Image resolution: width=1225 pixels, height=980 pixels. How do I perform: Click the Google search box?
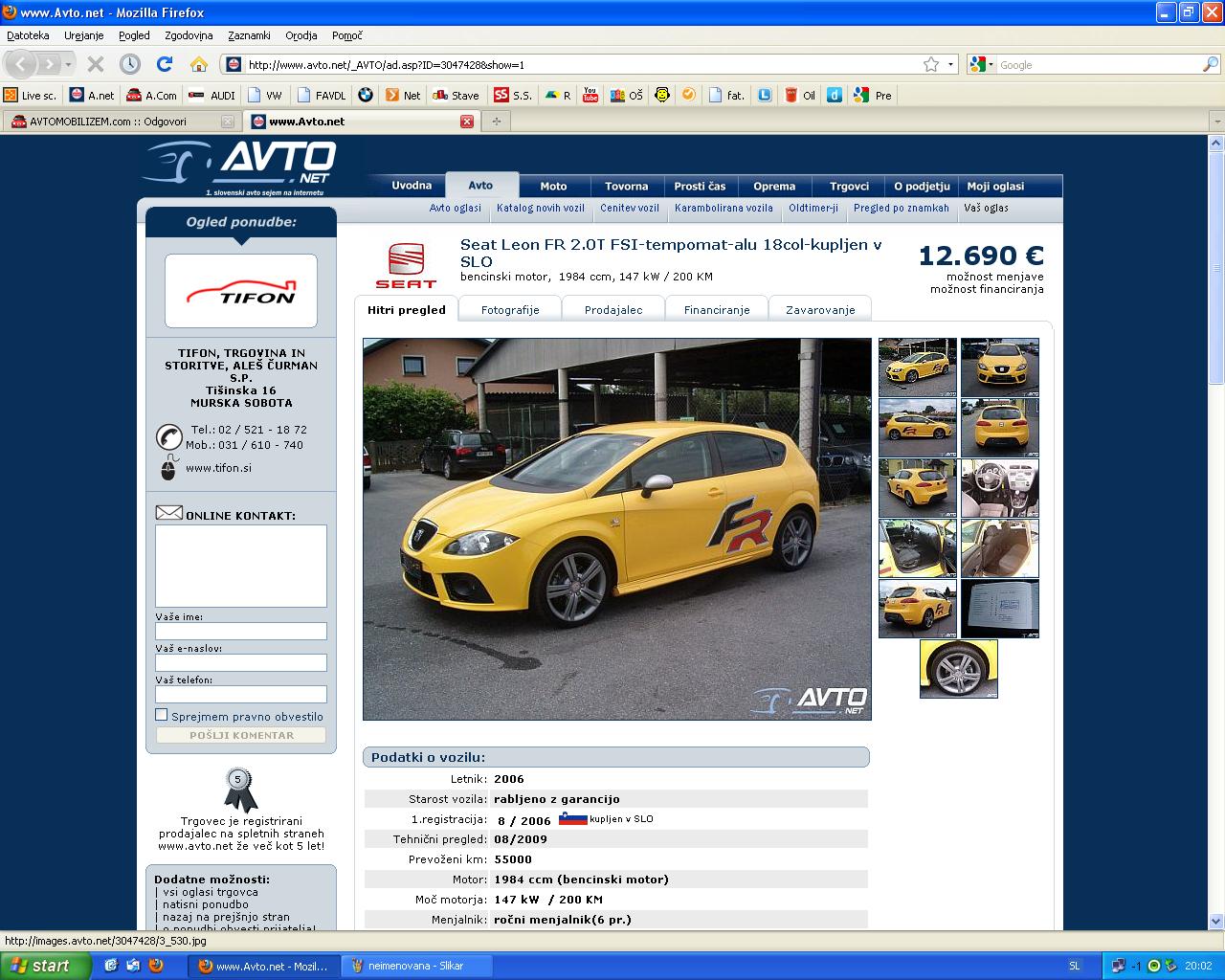(1099, 64)
